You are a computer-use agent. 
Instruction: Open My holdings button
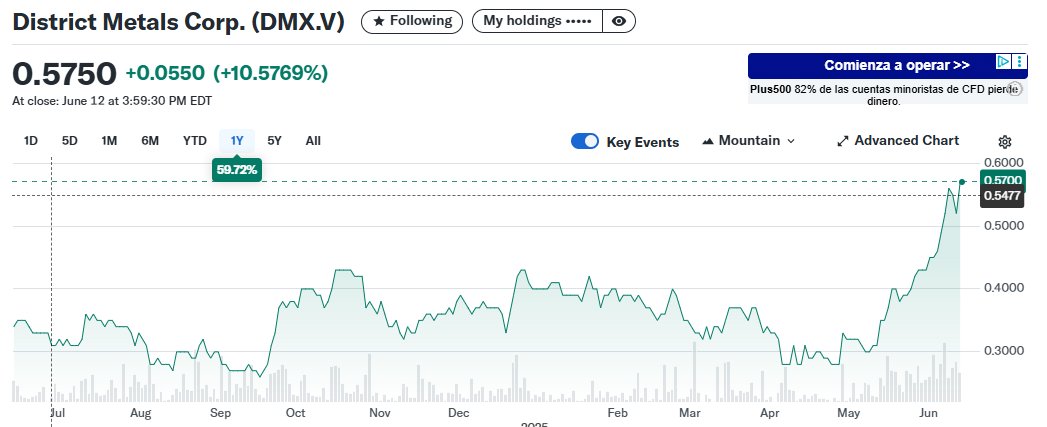click(x=538, y=21)
